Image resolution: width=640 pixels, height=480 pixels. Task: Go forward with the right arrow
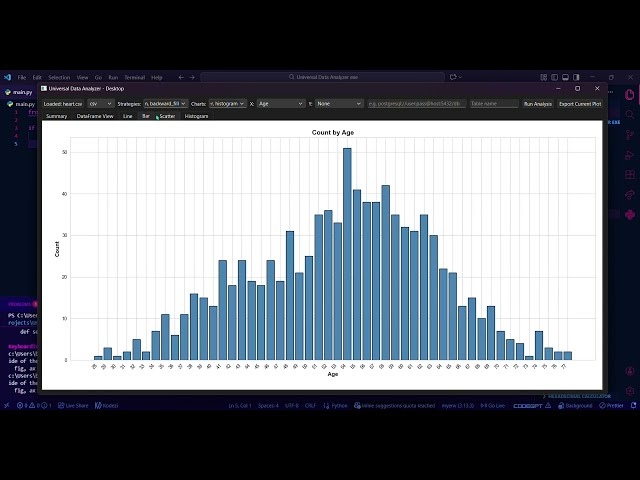192,77
